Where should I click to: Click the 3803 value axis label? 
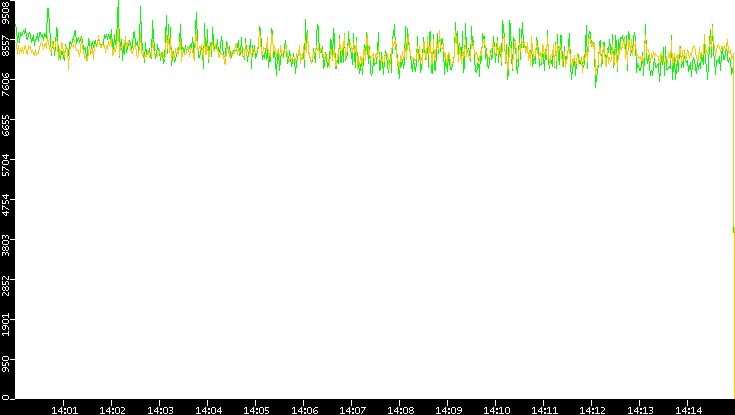coord(6,245)
